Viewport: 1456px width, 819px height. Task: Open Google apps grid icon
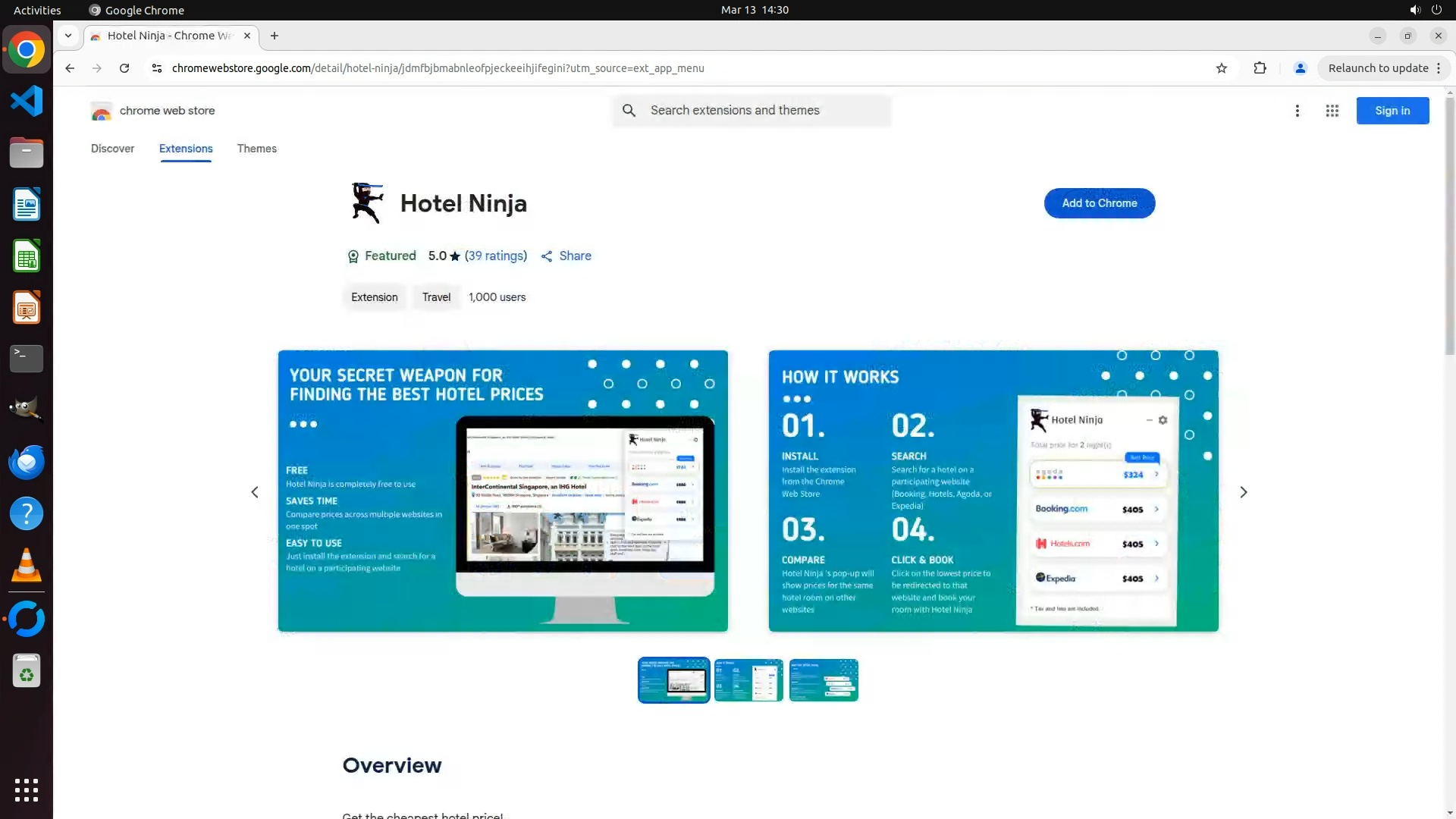pyautogui.click(x=1332, y=111)
